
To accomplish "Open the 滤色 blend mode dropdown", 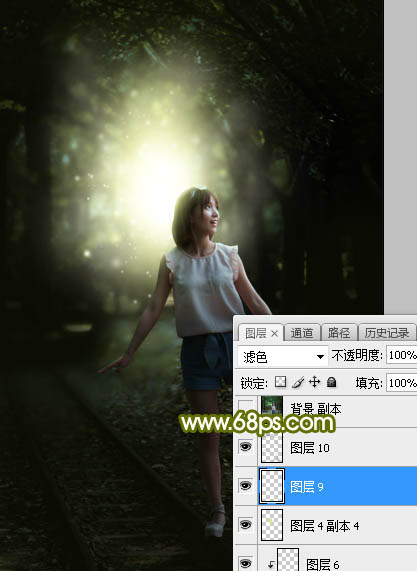I will click(282, 357).
